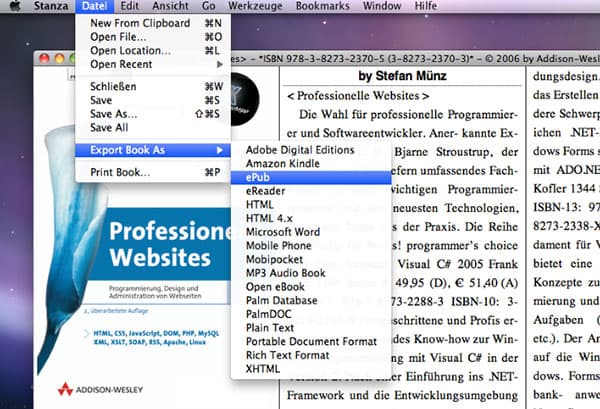Viewport: 600px width, 409px height.
Task: Choose New From Clipboard
Action: coord(153,23)
